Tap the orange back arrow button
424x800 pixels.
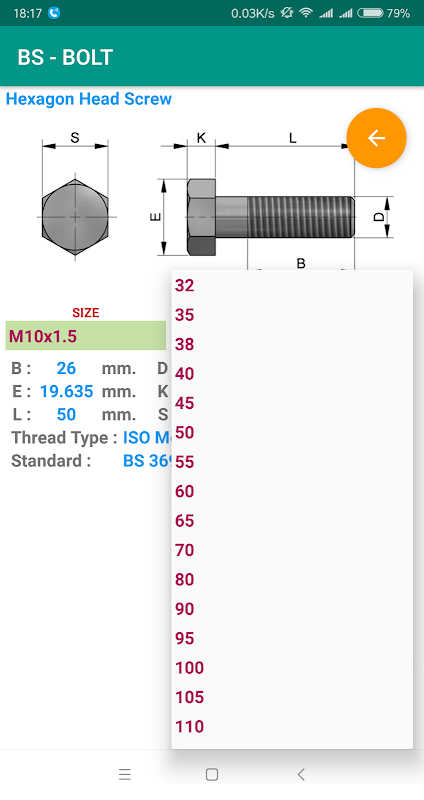[x=376, y=138]
